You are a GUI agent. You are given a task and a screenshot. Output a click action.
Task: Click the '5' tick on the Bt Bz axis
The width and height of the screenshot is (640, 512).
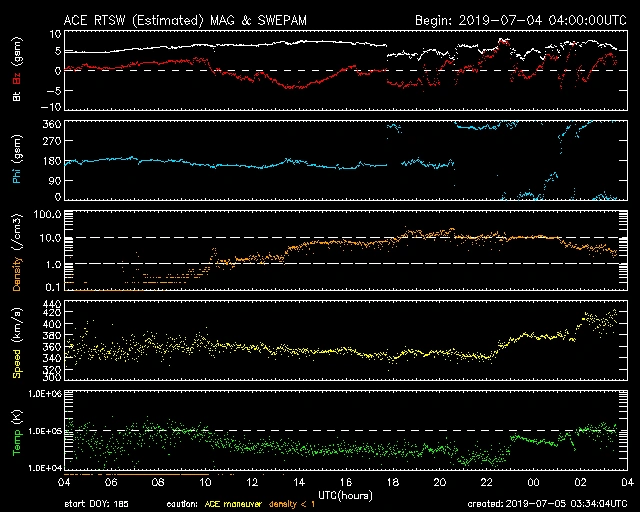pyautogui.click(x=58, y=51)
